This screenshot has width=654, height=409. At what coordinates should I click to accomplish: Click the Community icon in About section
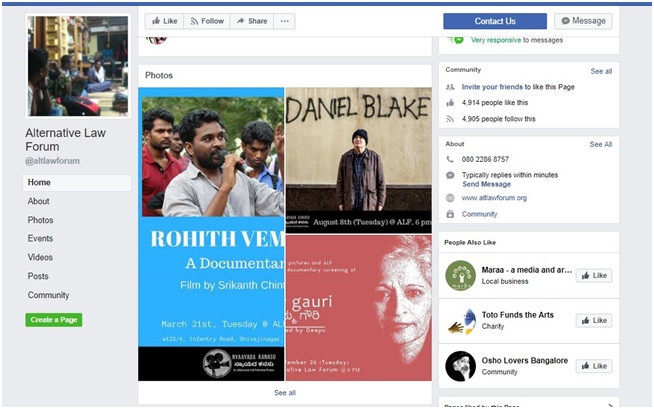451,214
